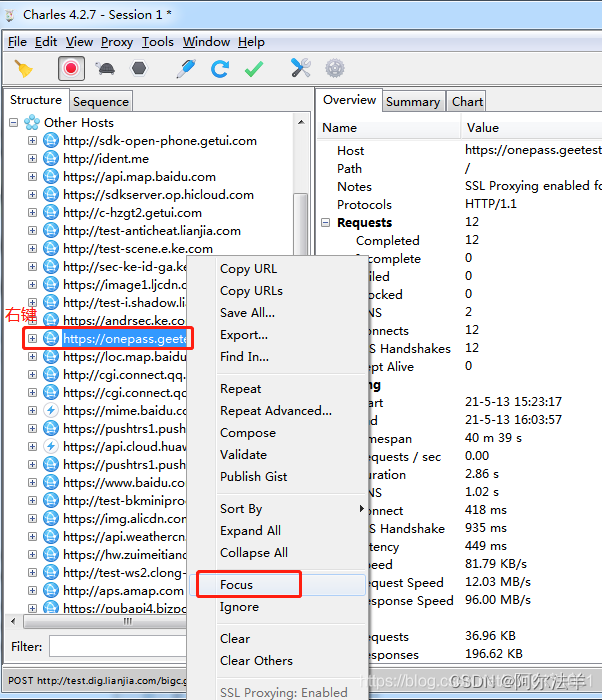Collapse the Other Hosts tree node
This screenshot has width=602, height=700.
(x=14, y=122)
